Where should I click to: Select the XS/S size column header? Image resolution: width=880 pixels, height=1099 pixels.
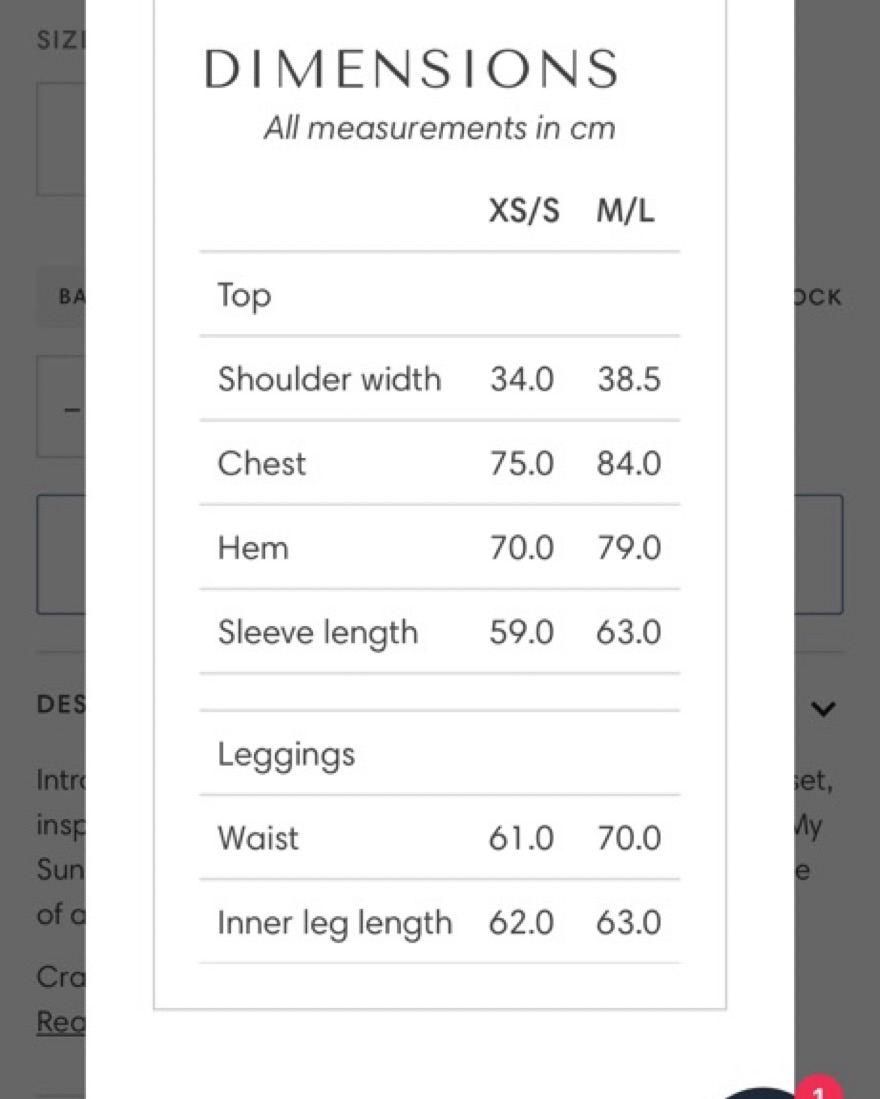[x=524, y=212]
